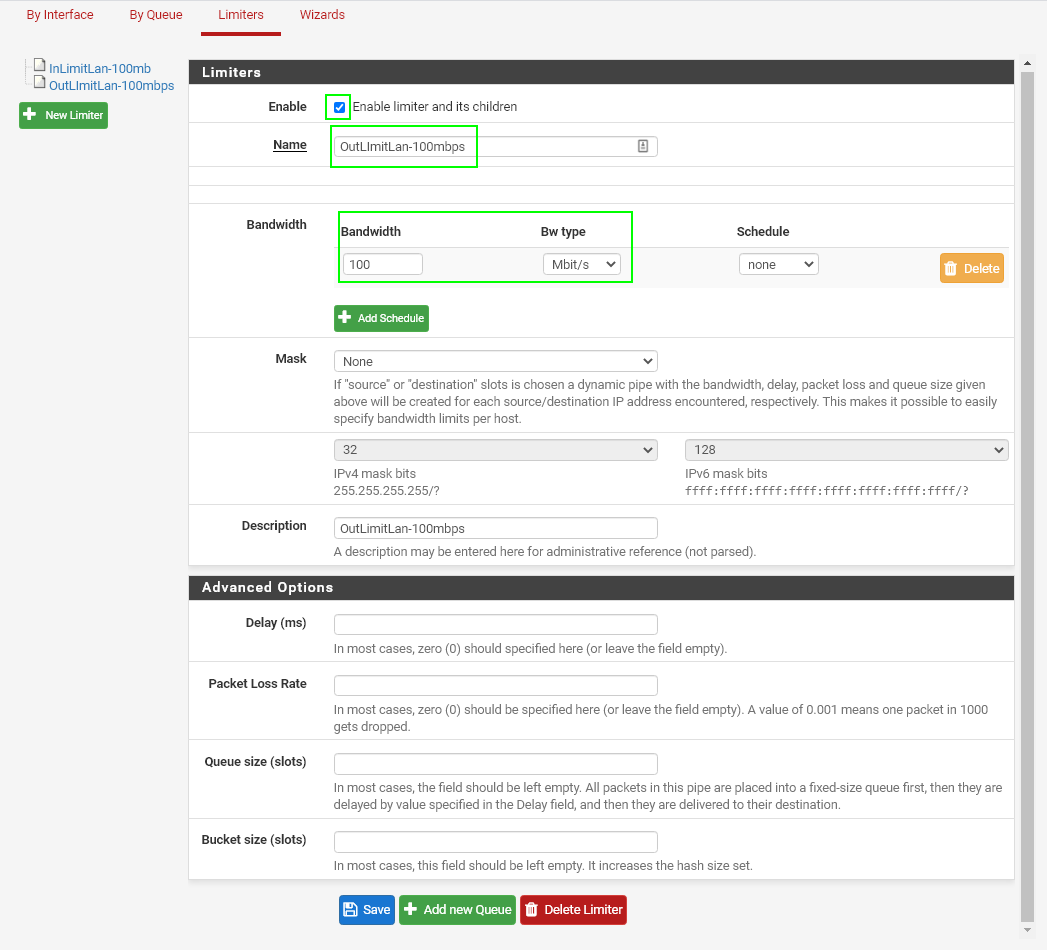This screenshot has width=1047, height=950.
Task: Click the vertical scrollbar thumb
Action: [x=1027, y=496]
